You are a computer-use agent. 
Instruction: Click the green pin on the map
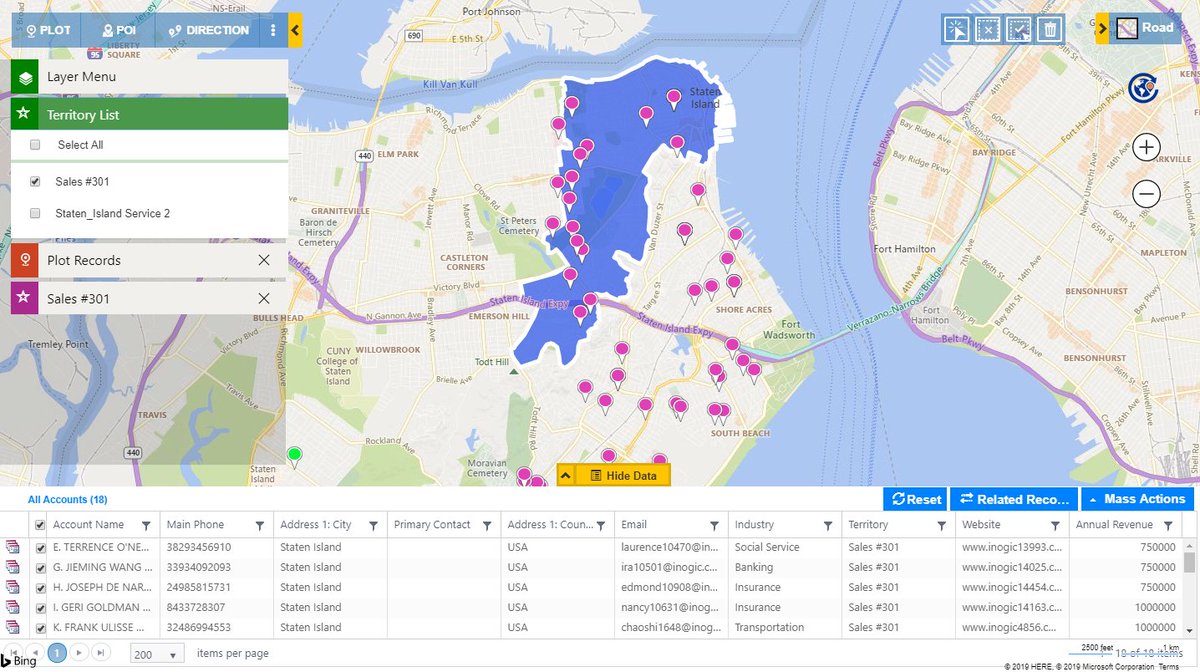click(294, 457)
